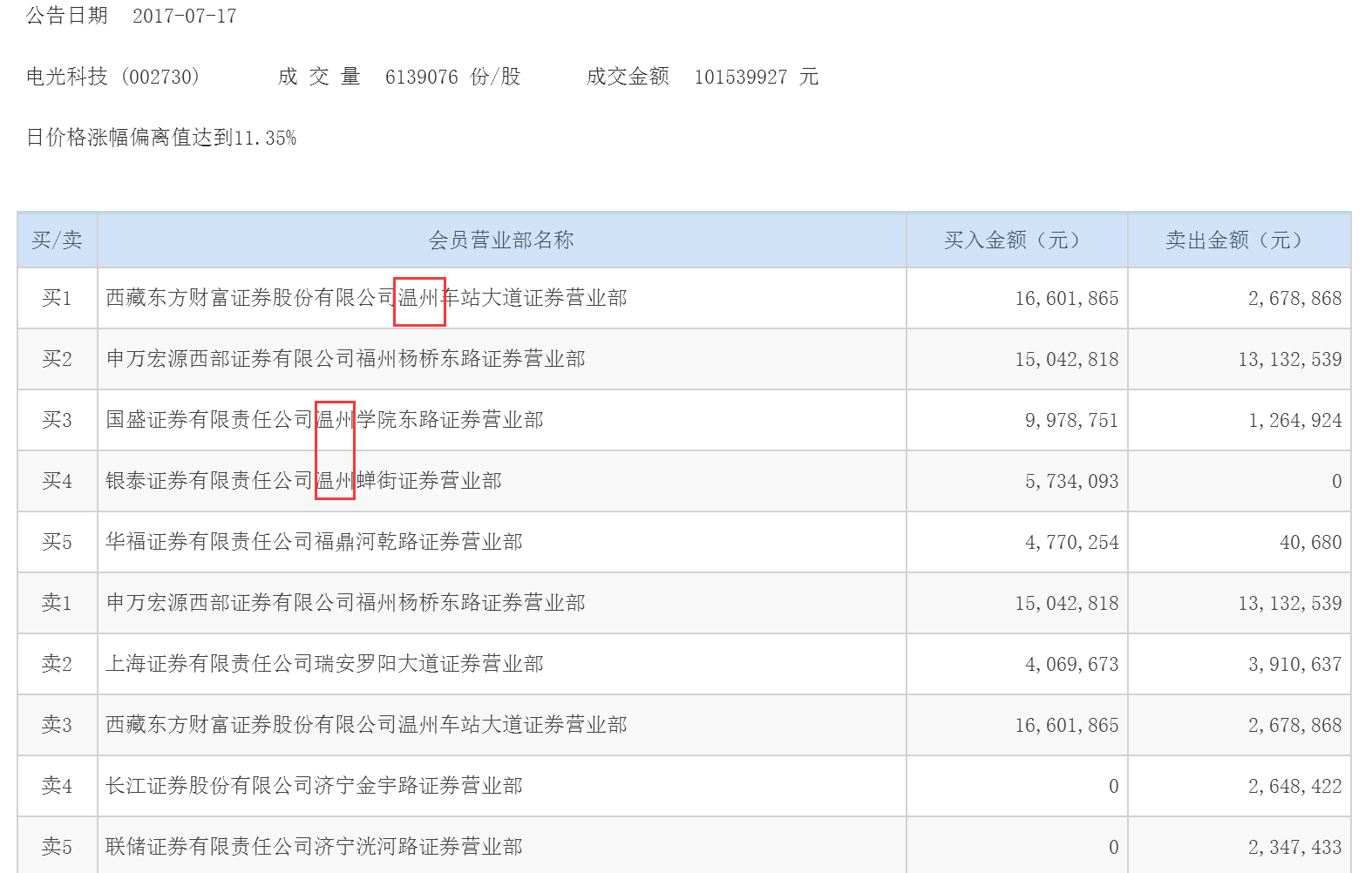Screen dimensions: 1372x873
Task: Click the 买/卖 column header
Action: [58, 240]
